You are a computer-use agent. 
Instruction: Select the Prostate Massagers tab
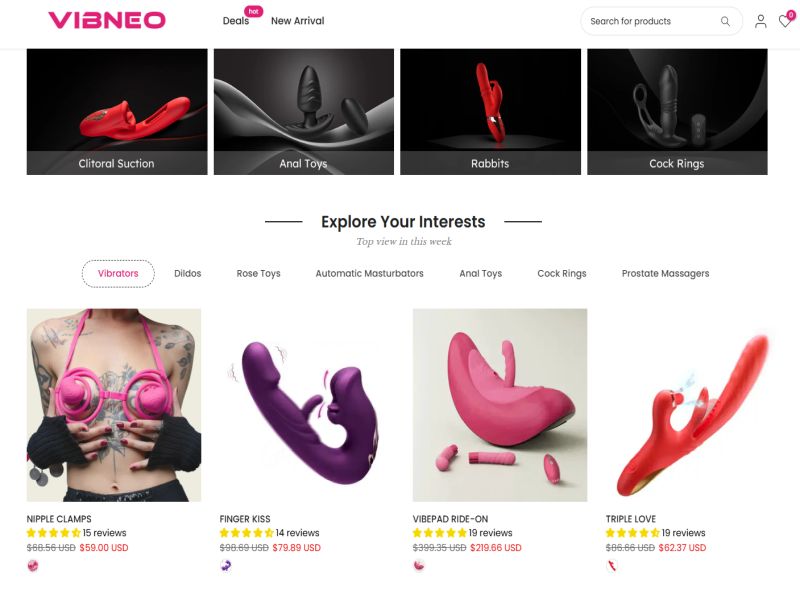(665, 273)
